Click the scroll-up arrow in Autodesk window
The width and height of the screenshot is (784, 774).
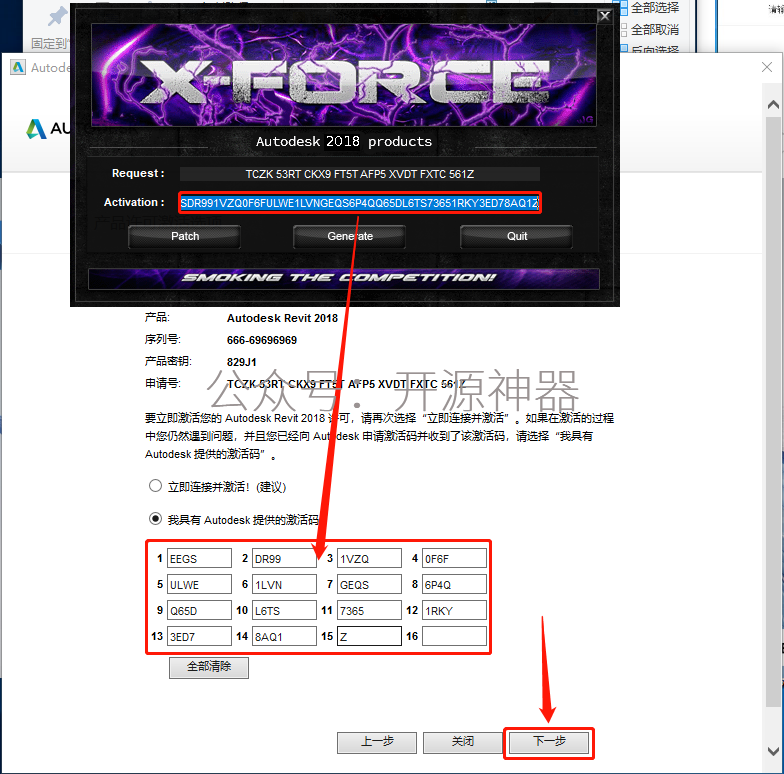[x=773, y=104]
